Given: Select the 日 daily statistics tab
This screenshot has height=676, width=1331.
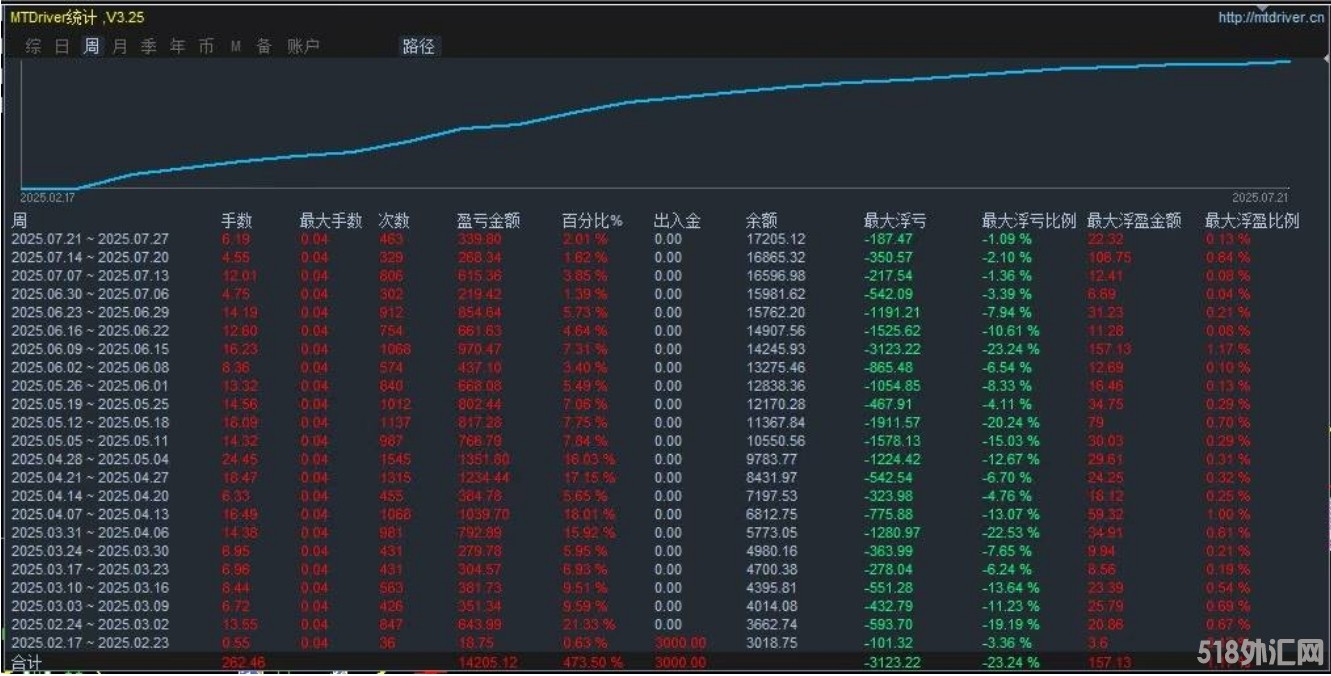Looking at the screenshot, I should (62, 46).
